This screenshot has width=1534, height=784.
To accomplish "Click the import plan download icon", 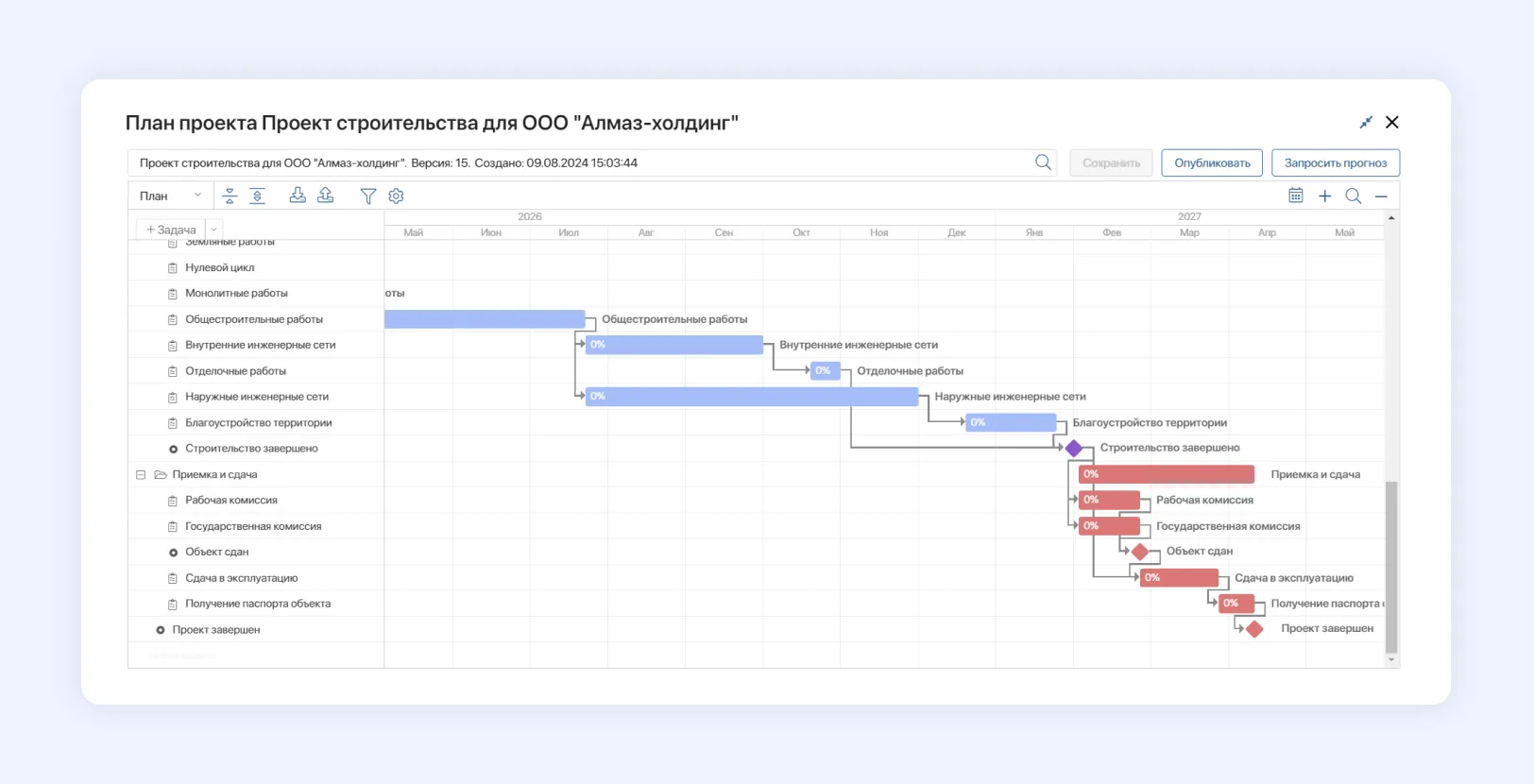I will 298,196.
